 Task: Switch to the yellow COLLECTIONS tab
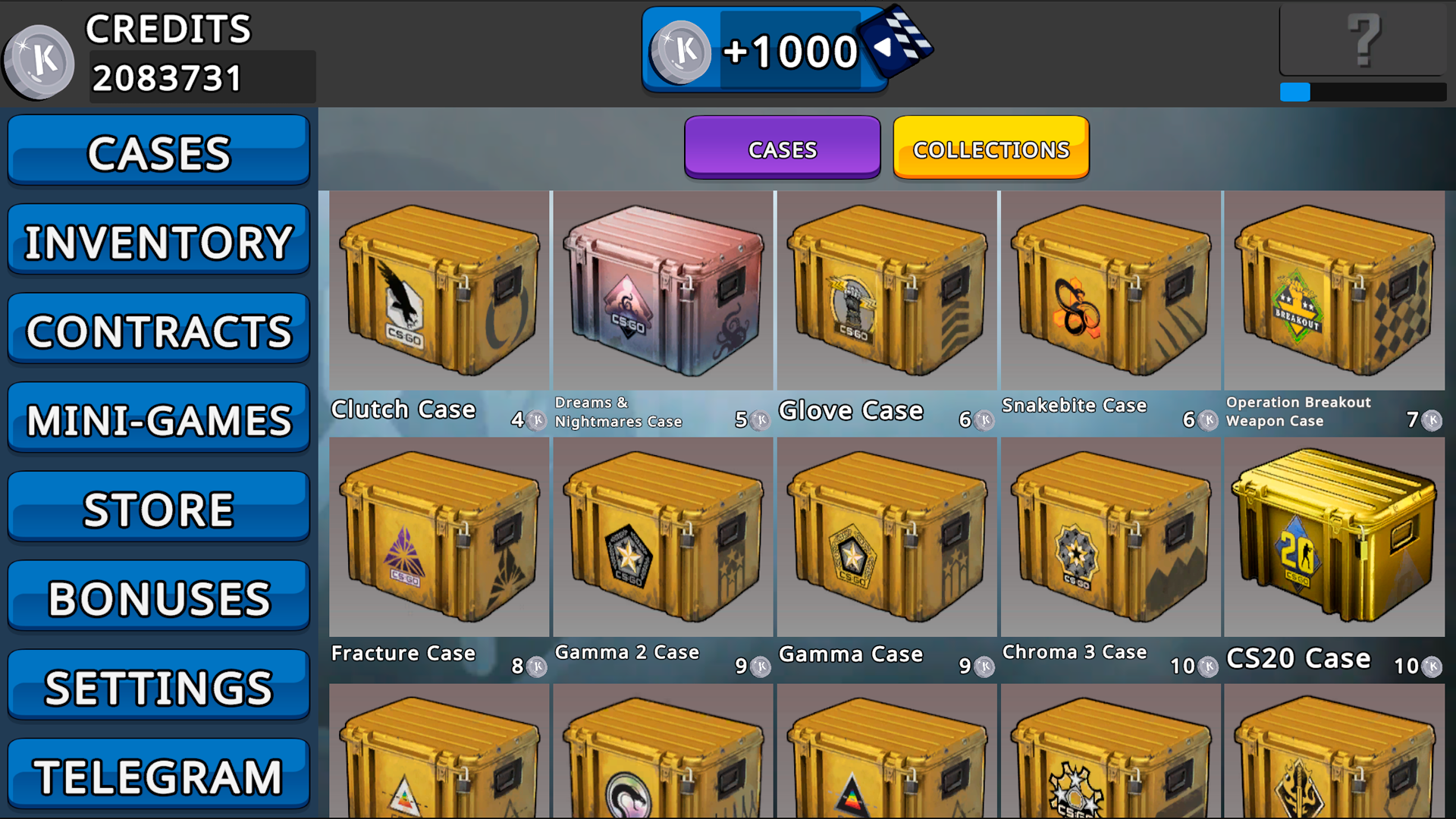pos(991,148)
